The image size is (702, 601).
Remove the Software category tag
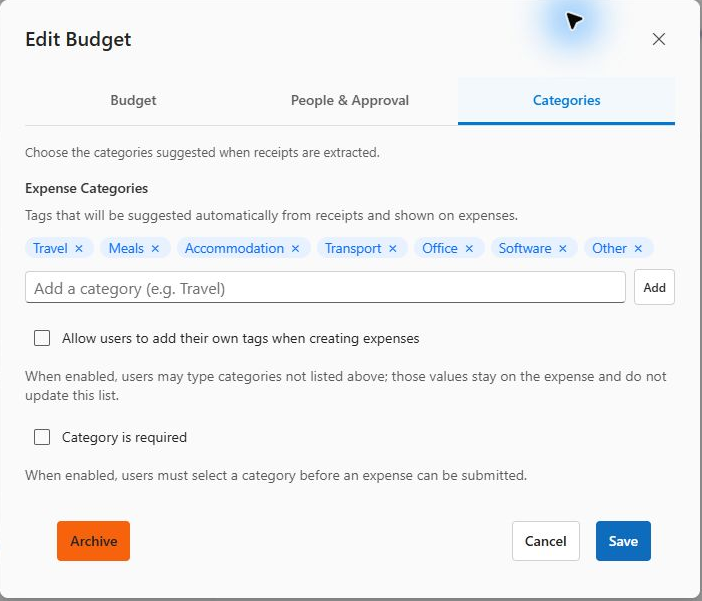(563, 249)
